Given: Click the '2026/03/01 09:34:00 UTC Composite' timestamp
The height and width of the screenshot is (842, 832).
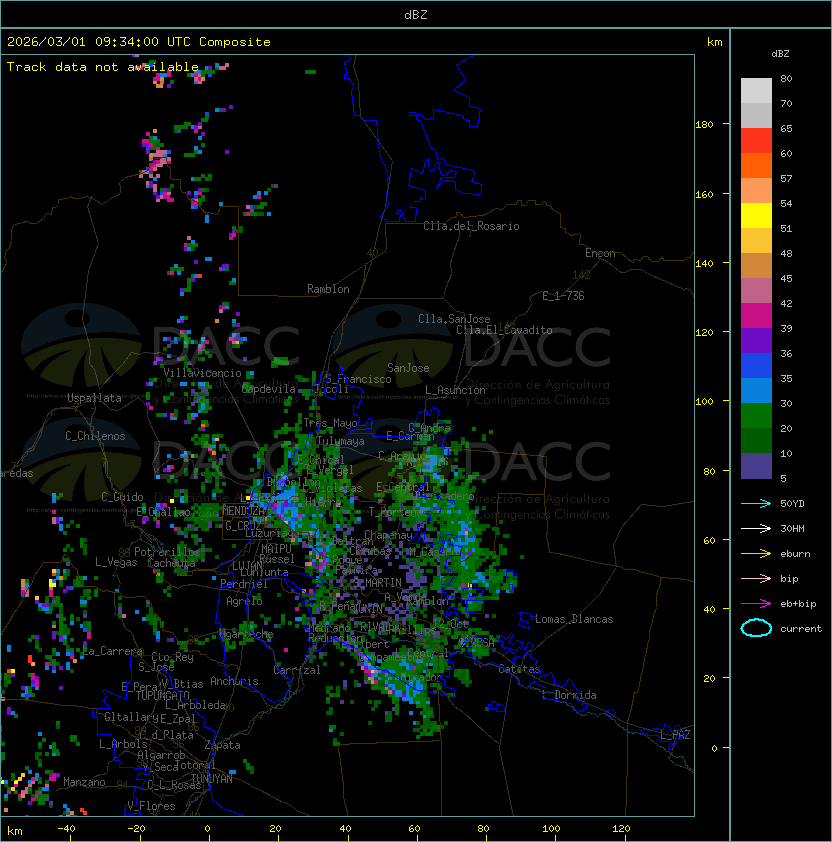Looking at the screenshot, I should tap(139, 42).
